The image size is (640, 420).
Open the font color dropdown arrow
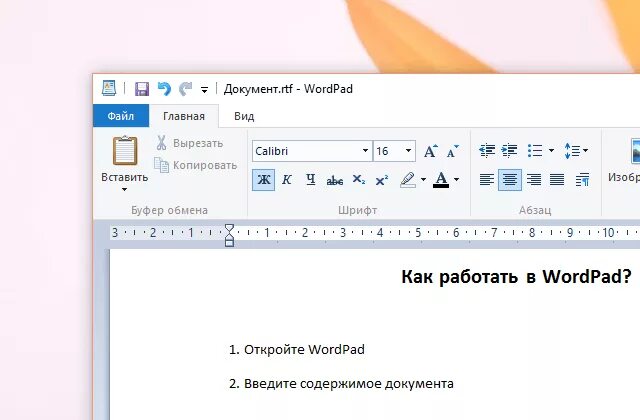456,180
